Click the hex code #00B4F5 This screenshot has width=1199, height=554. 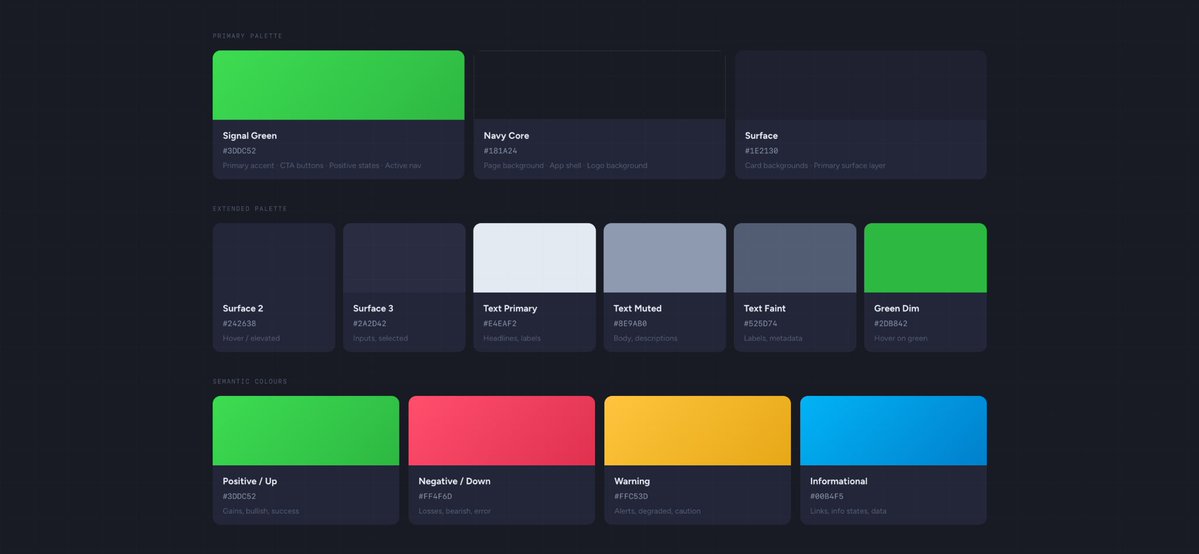pos(827,497)
